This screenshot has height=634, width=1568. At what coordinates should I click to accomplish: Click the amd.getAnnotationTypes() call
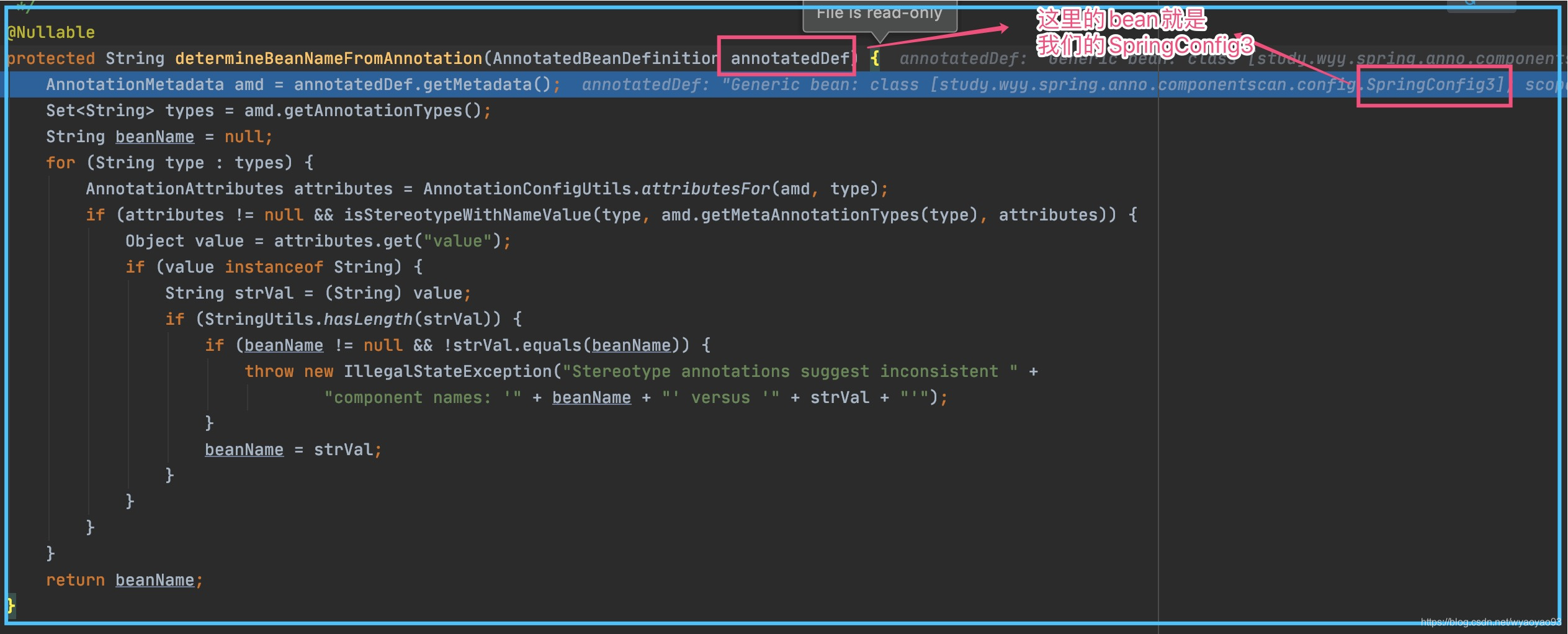pos(363,111)
